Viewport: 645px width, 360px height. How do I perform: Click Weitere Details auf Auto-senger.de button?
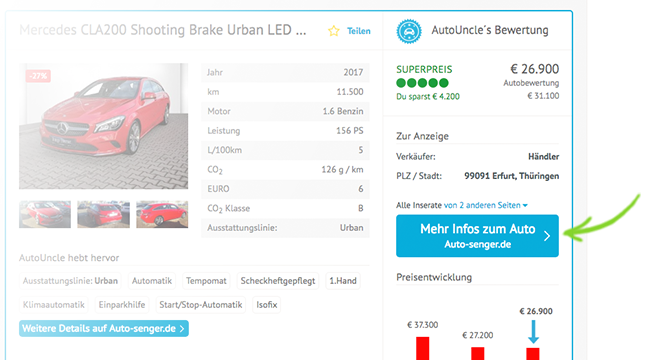[x=104, y=328]
